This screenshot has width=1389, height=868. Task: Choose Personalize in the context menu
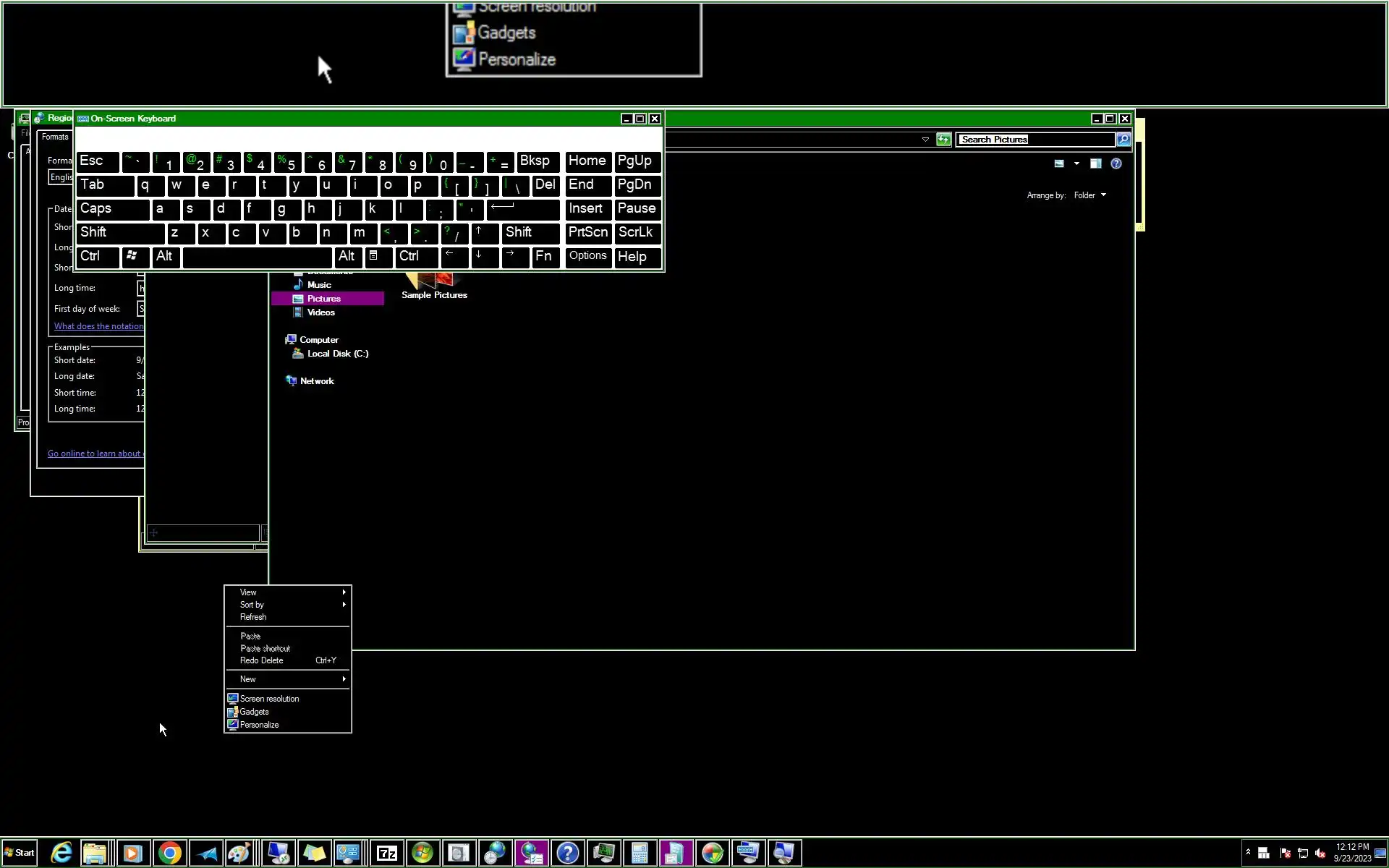(x=259, y=725)
